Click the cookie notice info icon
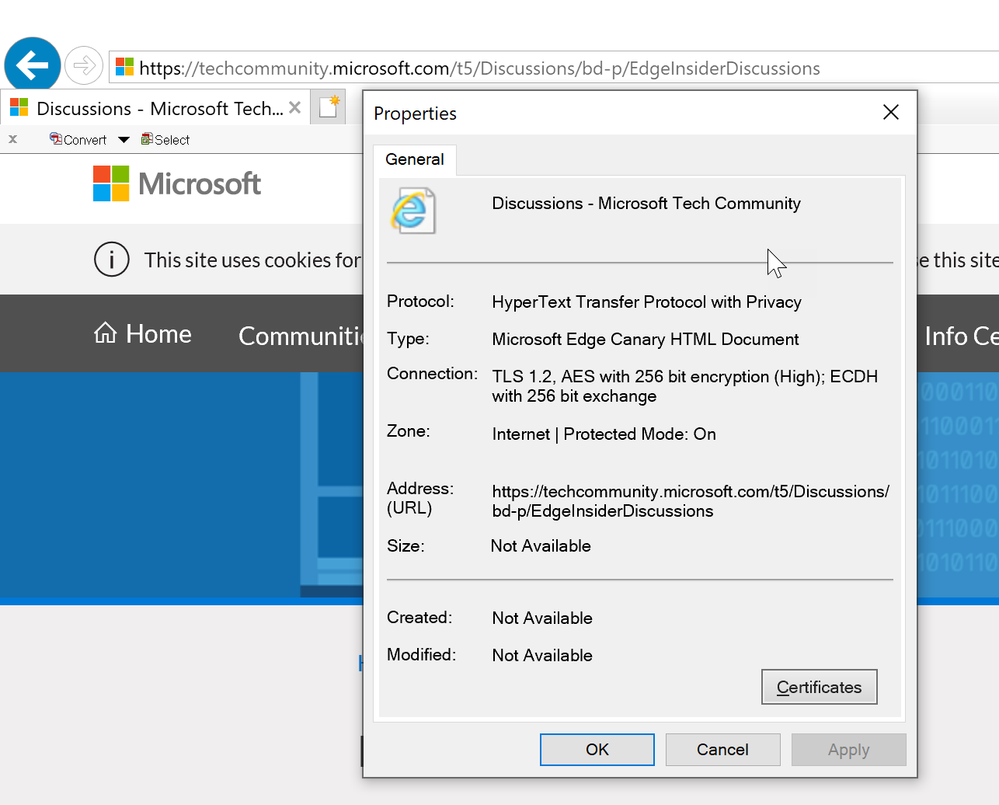The height and width of the screenshot is (805, 999). [x=111, y=259]
